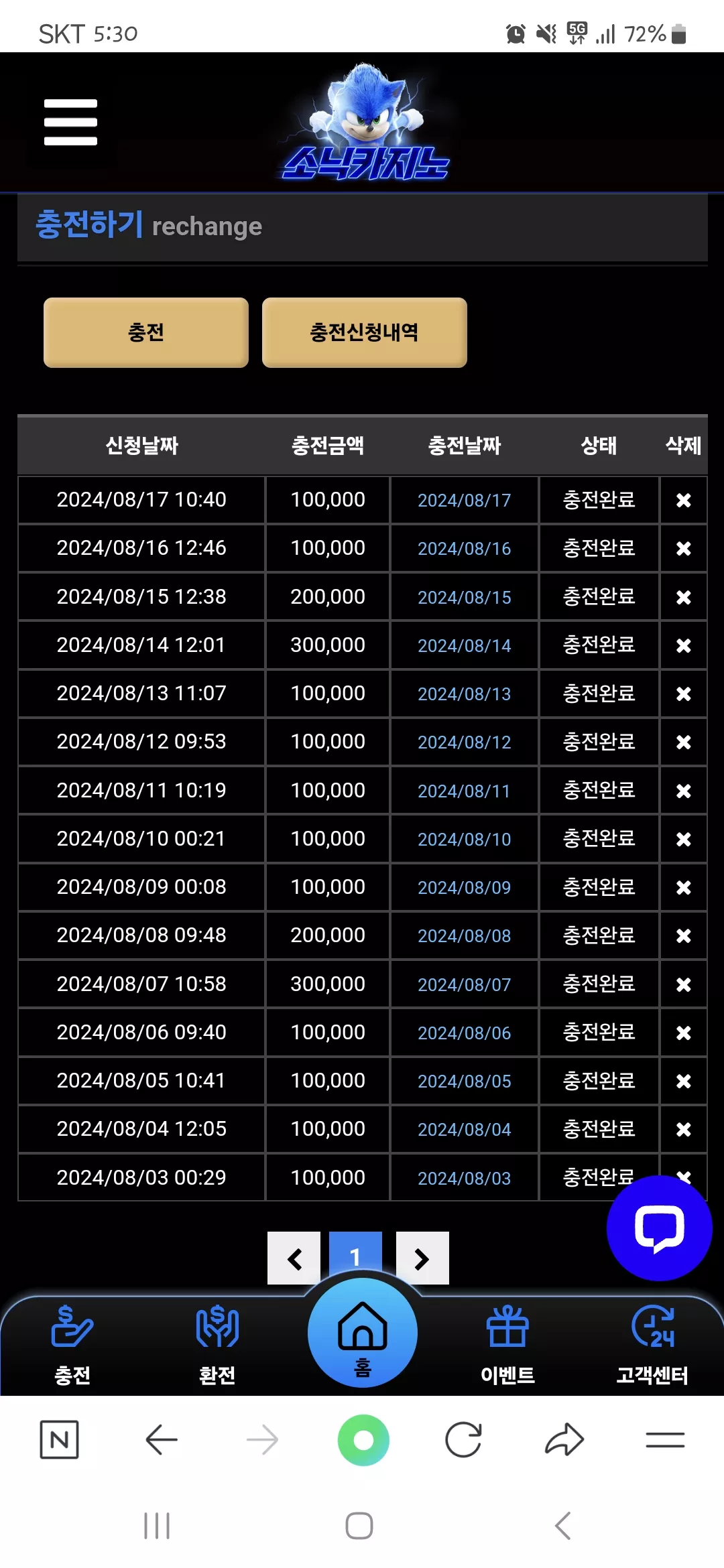The image size is (724, 1568).
Task: Go to next page with right chevron
Action: (422, 1258)
